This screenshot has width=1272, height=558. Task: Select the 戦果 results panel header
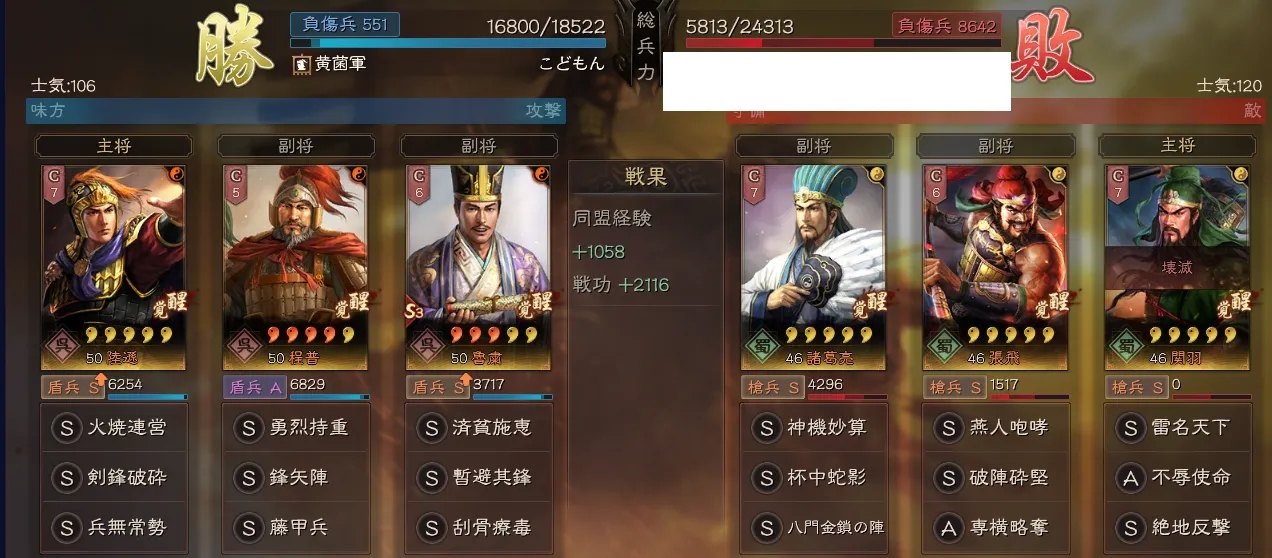[x=646, y=176]
